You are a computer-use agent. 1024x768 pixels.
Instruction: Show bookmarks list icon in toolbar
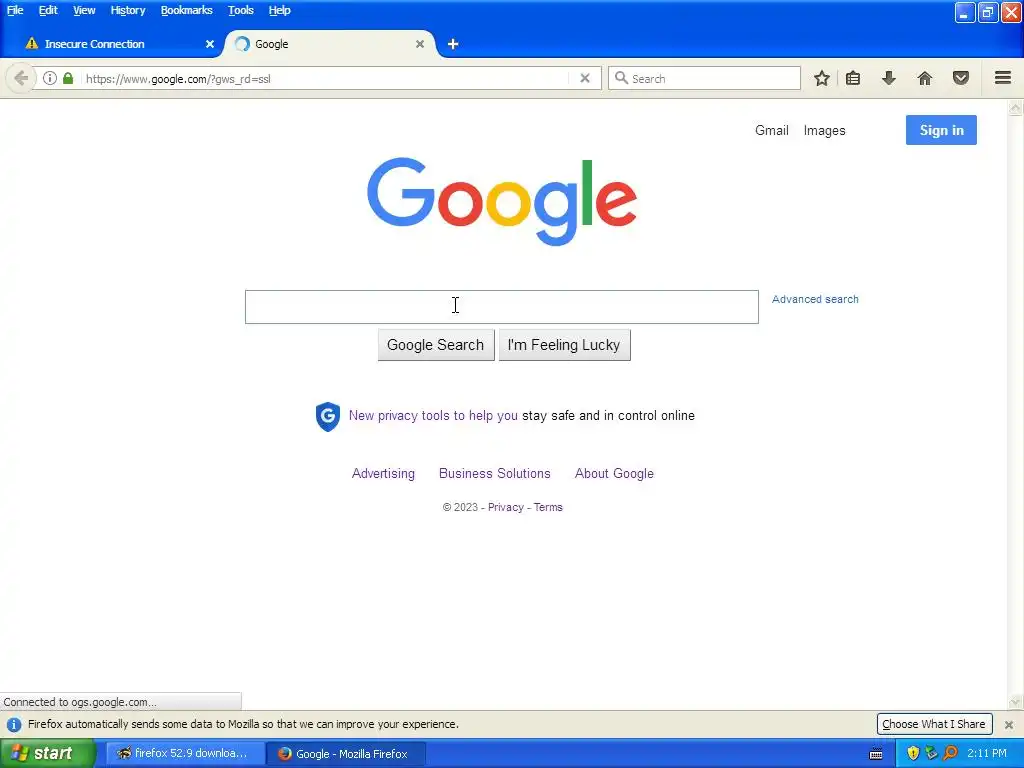853,78
